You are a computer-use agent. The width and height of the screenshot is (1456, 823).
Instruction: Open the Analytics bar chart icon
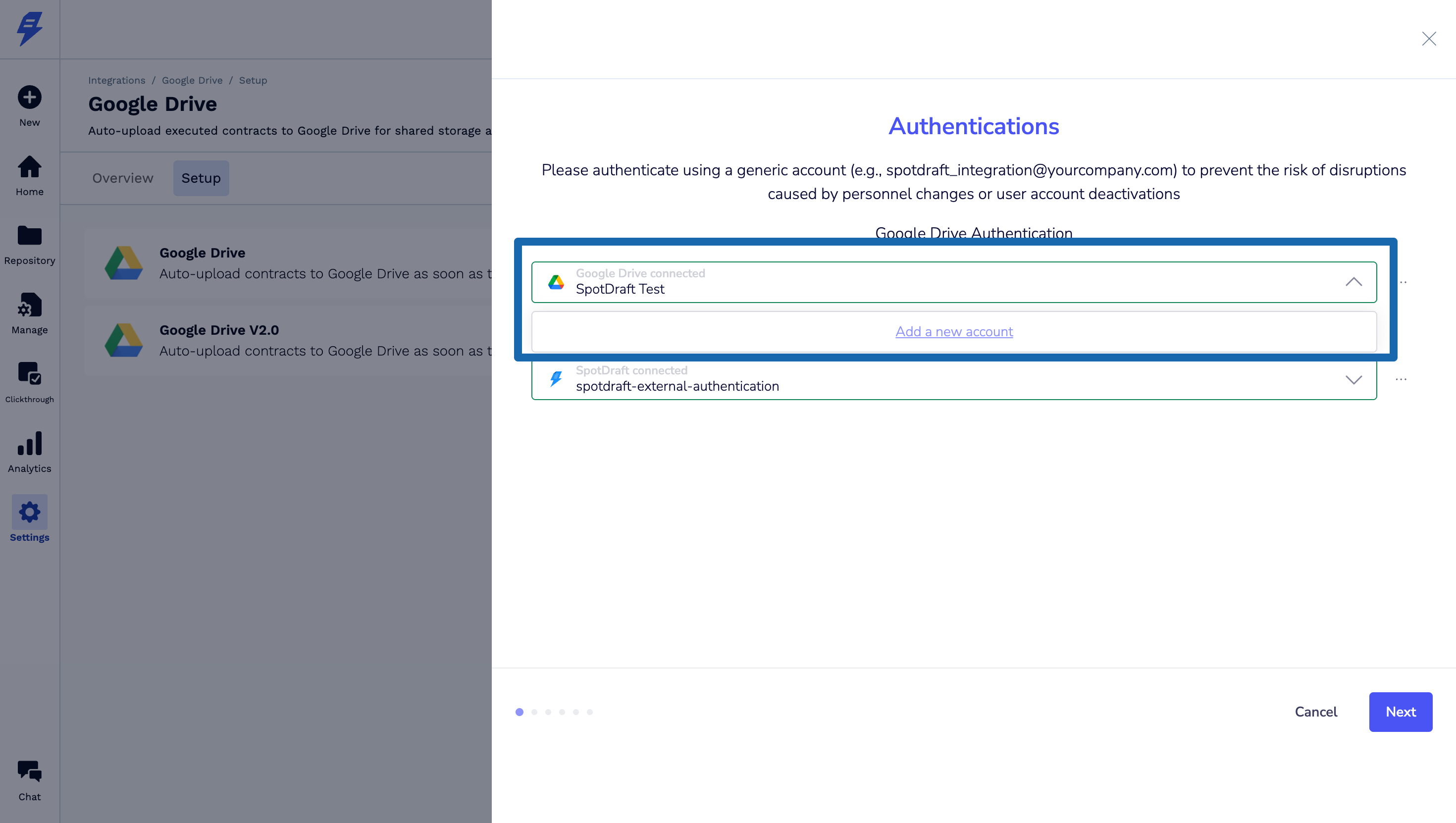(x=29, y=444)
